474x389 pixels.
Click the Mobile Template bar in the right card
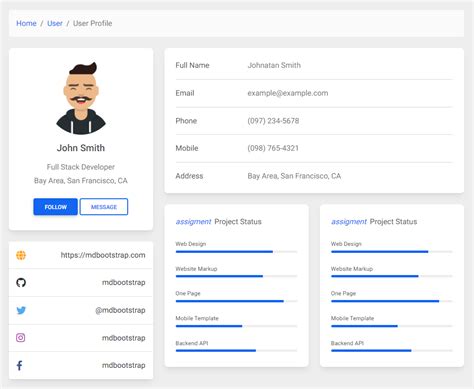click(392, 326)
